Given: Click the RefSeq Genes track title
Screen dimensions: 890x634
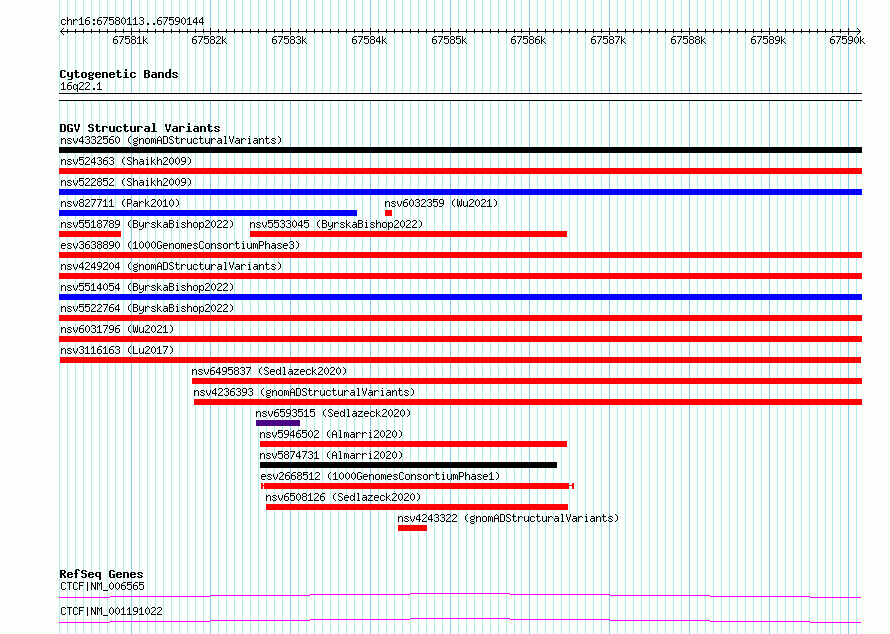Looking at the screenshot, I should pyautogui.click(x=101, y=574).
